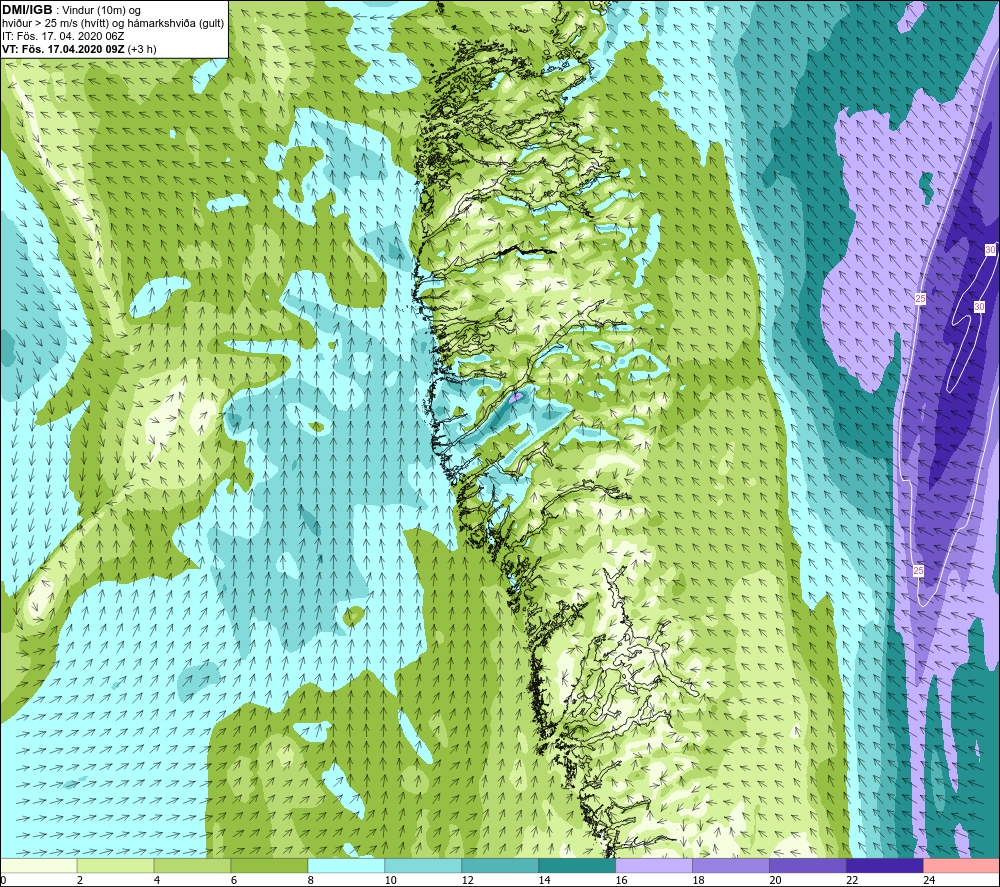This screenshot has width=1000, height=887.
Task: Select the 22–24 m/s dark indigo legend swatch
Action: (x=885, y=865)
